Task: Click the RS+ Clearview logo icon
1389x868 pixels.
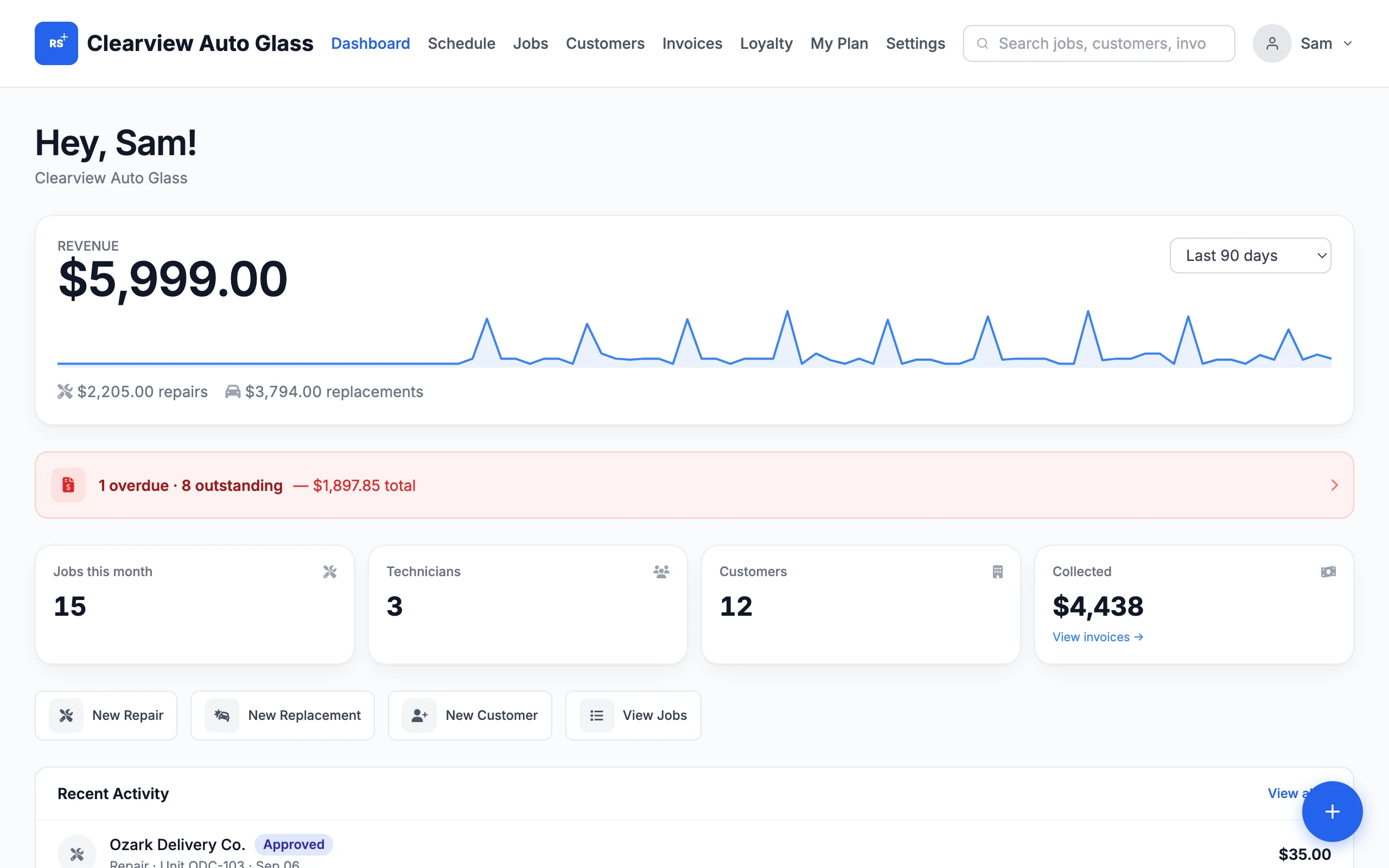Action: point(56,43)
